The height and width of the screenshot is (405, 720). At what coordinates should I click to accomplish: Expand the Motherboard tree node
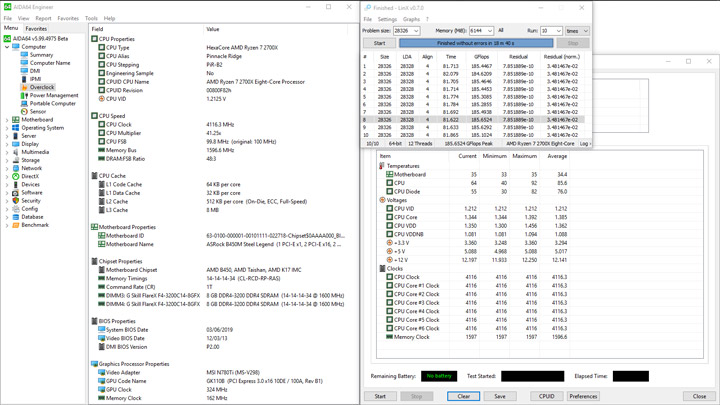pos(7,120)
